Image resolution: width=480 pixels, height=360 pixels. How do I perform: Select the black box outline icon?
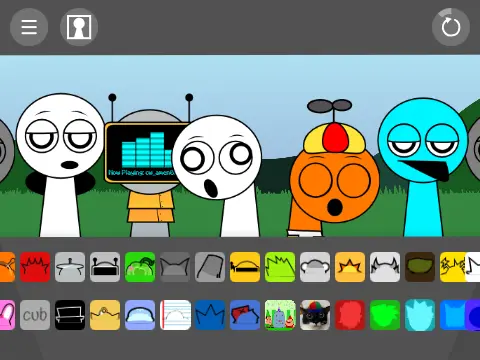pyautogui.click(x=70, y=315)
